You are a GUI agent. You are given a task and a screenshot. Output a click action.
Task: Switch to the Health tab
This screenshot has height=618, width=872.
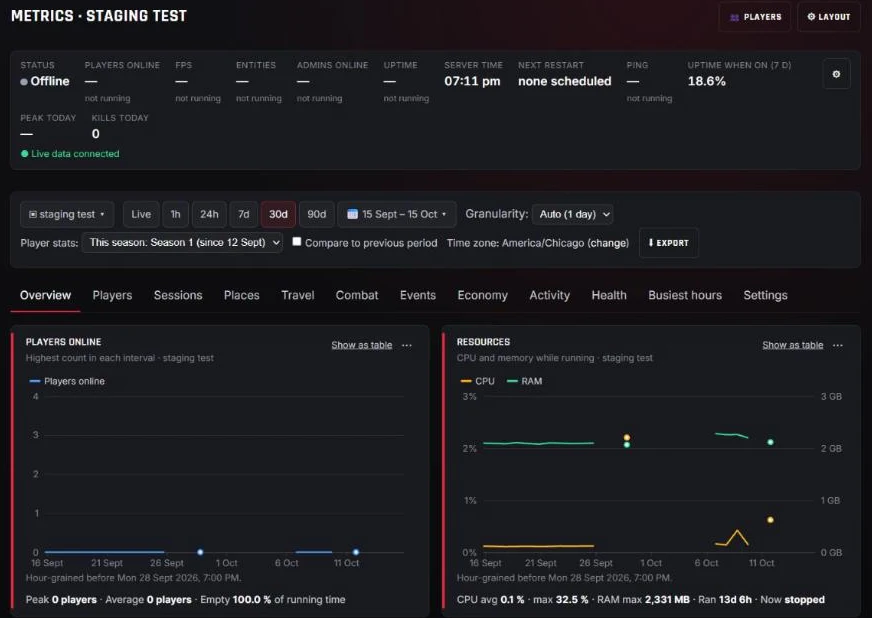[609, 295]
